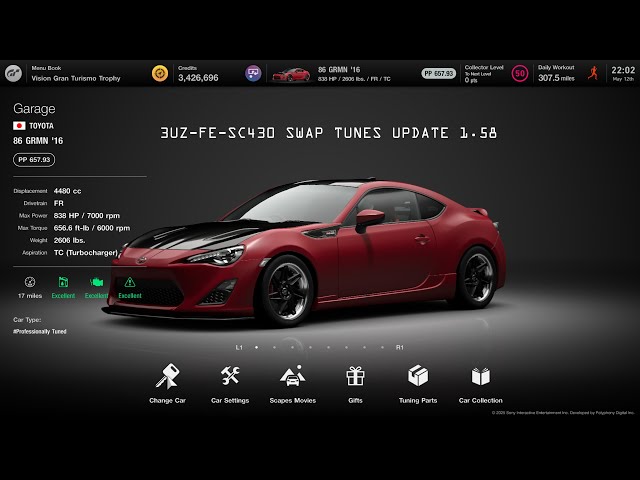Click the 86 GRMN '16 name in top bar

(339, 70)
